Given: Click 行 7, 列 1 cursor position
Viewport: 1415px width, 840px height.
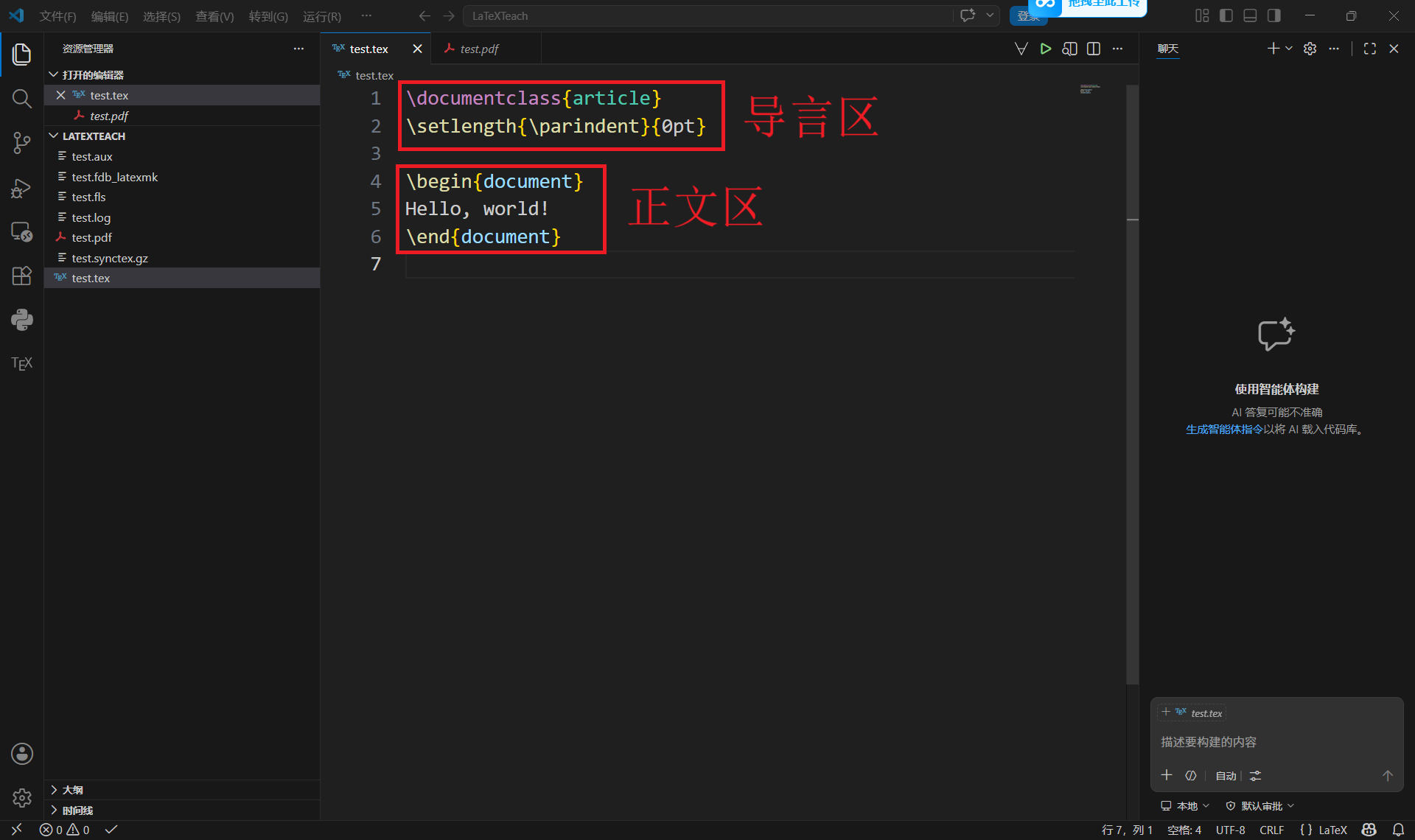Looking at the screenshot, I should click(1127, 830).
